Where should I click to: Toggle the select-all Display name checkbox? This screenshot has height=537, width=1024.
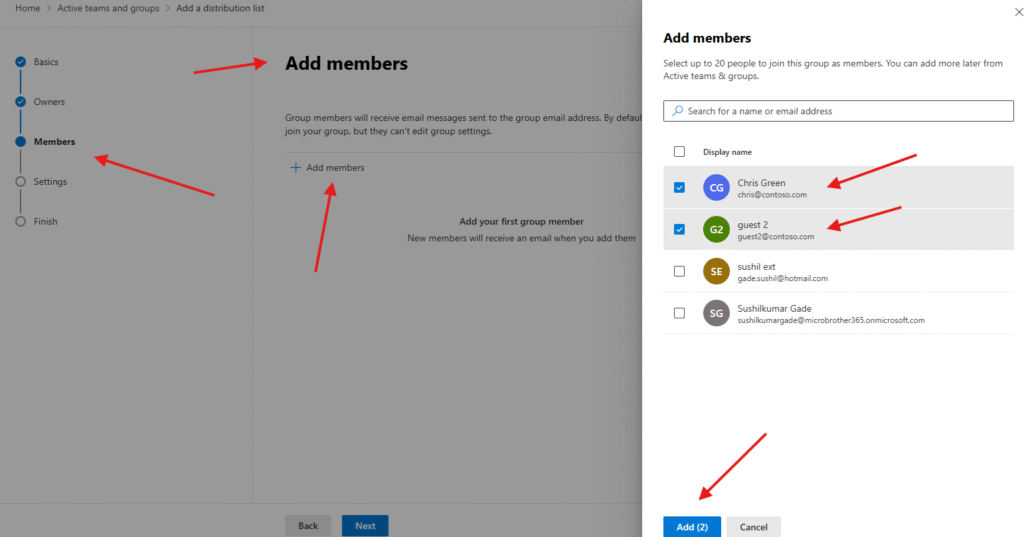coord(680,152)
